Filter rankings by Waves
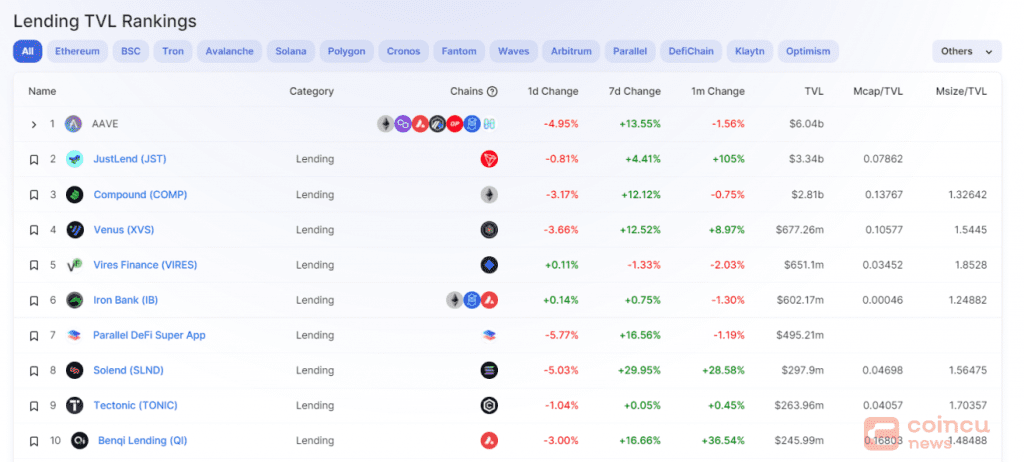The width and height of the screenshot is (1024, 462). point(513,51)
